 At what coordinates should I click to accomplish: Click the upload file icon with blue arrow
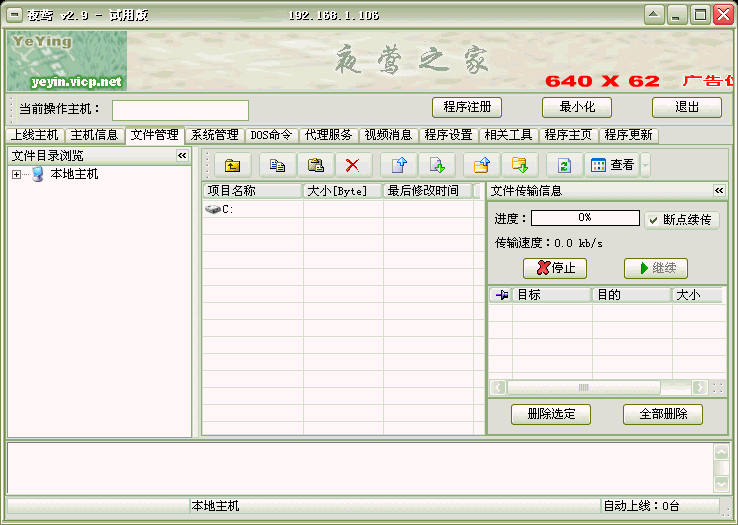tap(399, 166)
